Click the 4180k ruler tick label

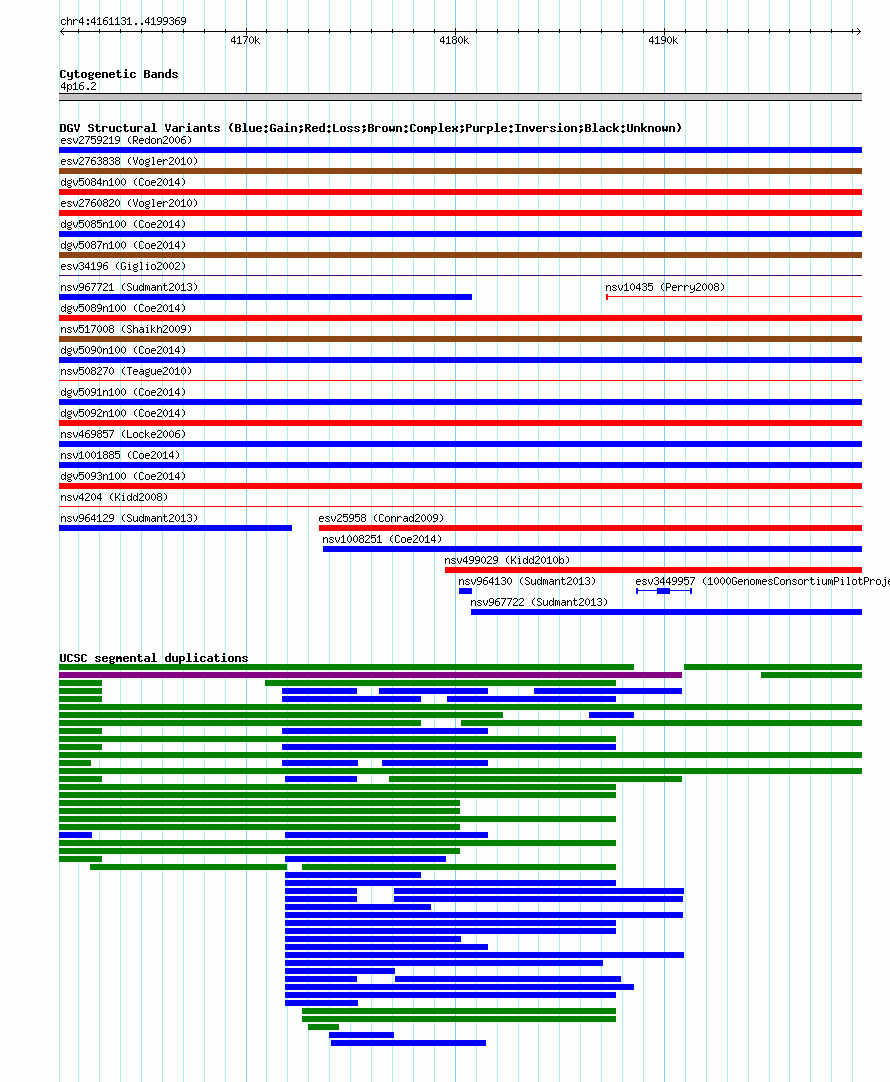[x=454, y=41]
